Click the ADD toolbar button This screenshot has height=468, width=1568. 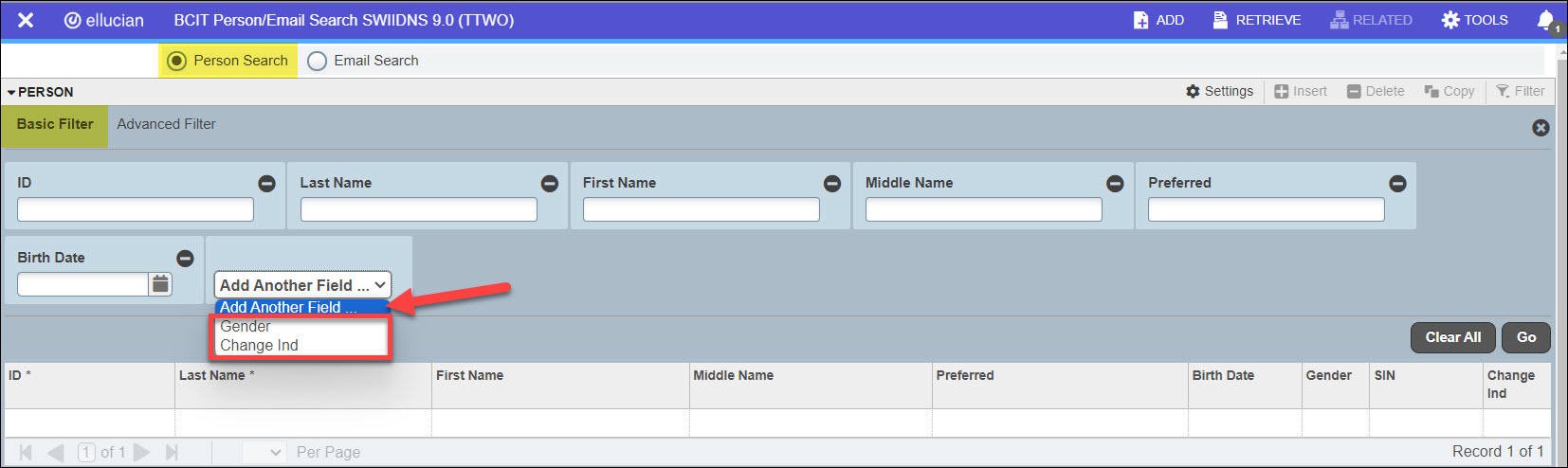(x=1158, y=20)
